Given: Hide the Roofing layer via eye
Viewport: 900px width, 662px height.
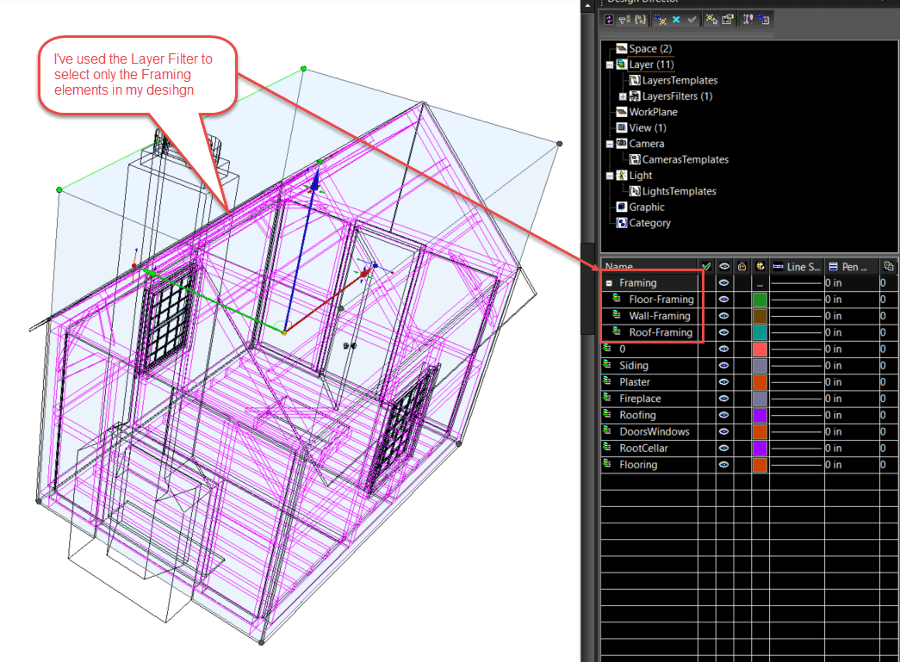Looking at the screenshot, I should pyautogui.click(x=724, y=415).
